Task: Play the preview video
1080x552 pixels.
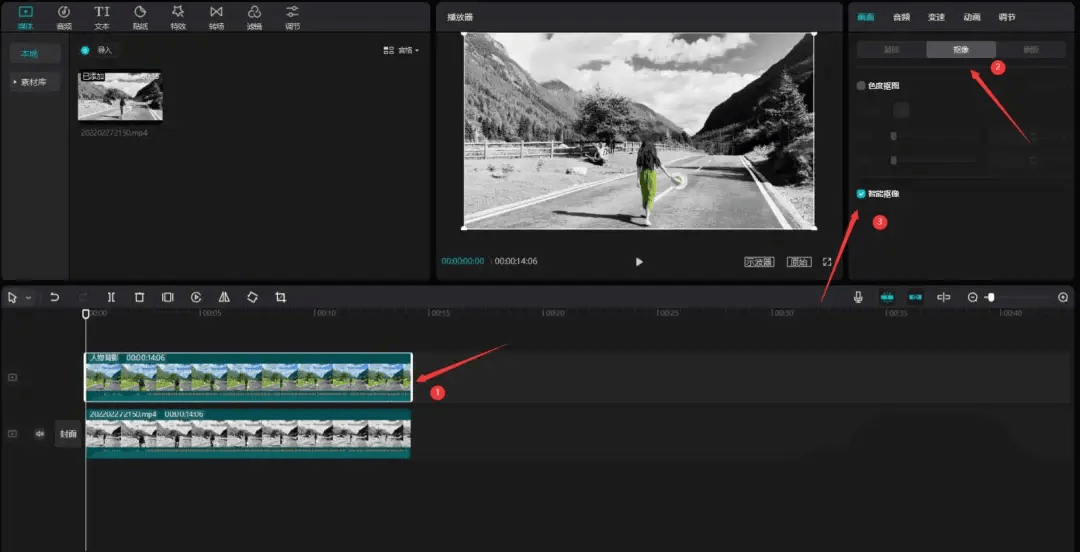Action: pyautogui.click(x=639, y=262)
